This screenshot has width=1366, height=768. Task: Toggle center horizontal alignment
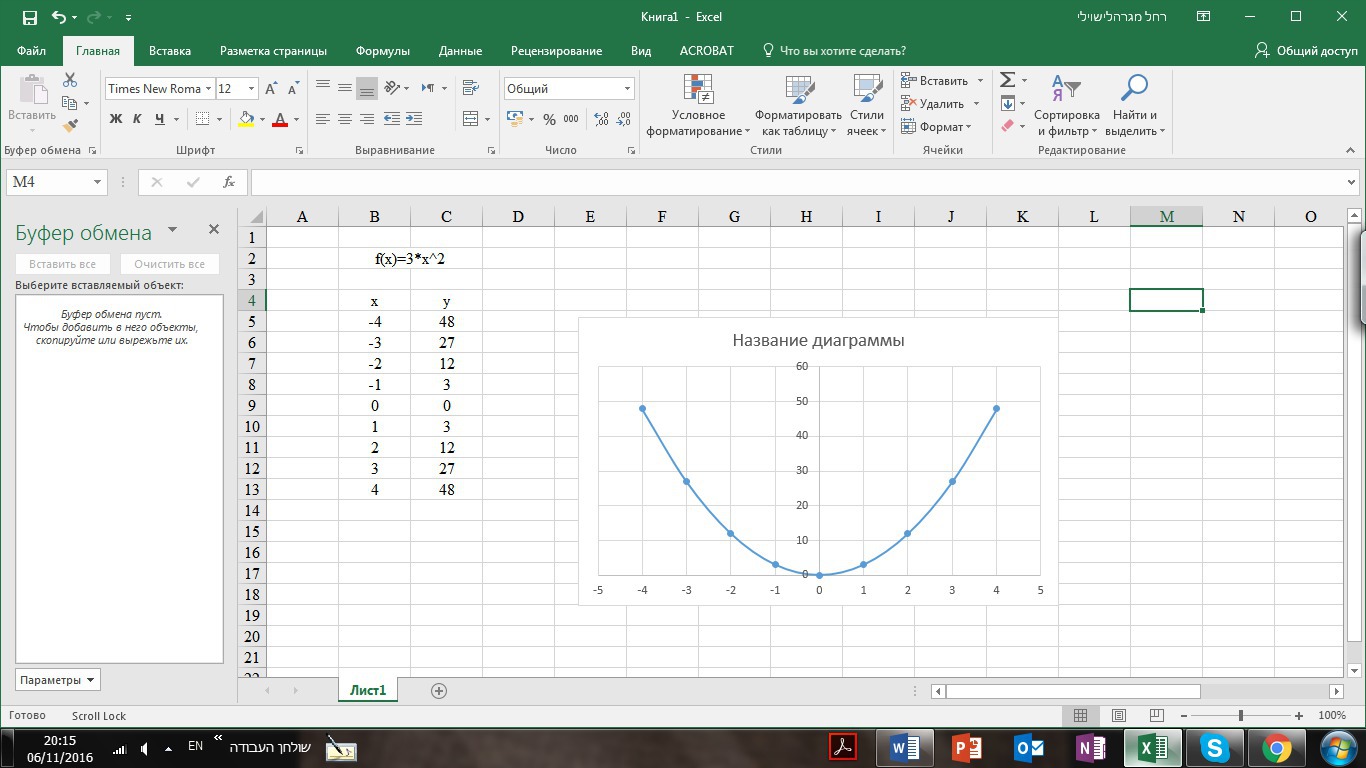coord(345,119)
